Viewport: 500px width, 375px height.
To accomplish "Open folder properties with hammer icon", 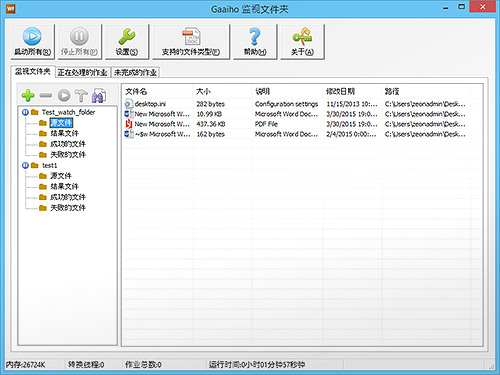I will [81, 96].
